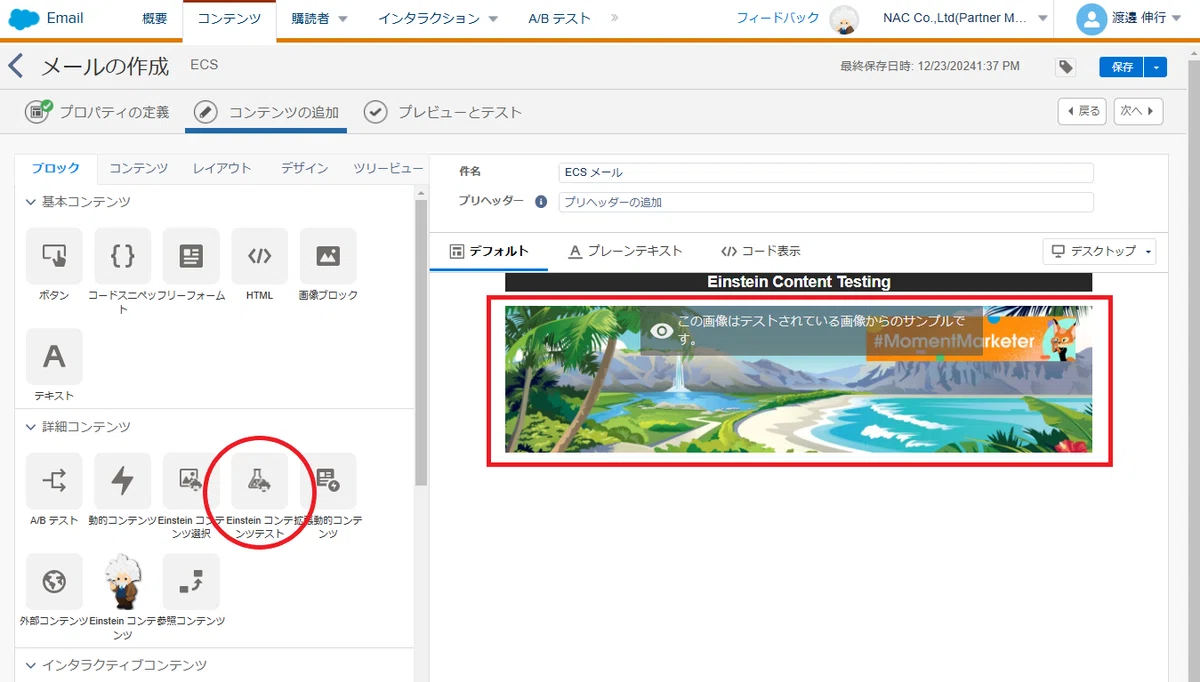Click the プリヘッダーの追加 input field
The width and height of the screenshot is (1200, 682).
pyautogui.click(x=826, y=202)
